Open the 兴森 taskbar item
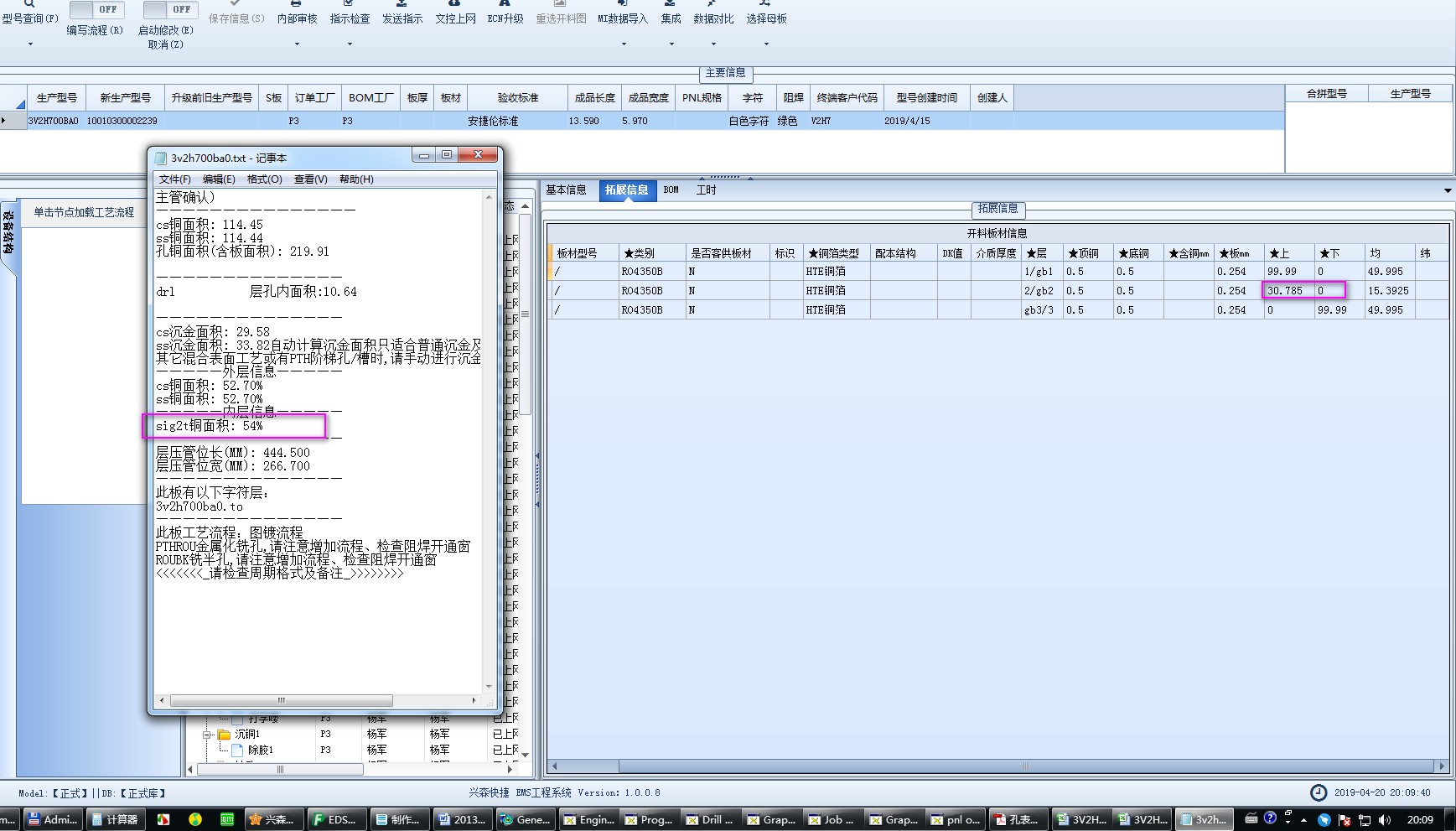 coord(273,819)
